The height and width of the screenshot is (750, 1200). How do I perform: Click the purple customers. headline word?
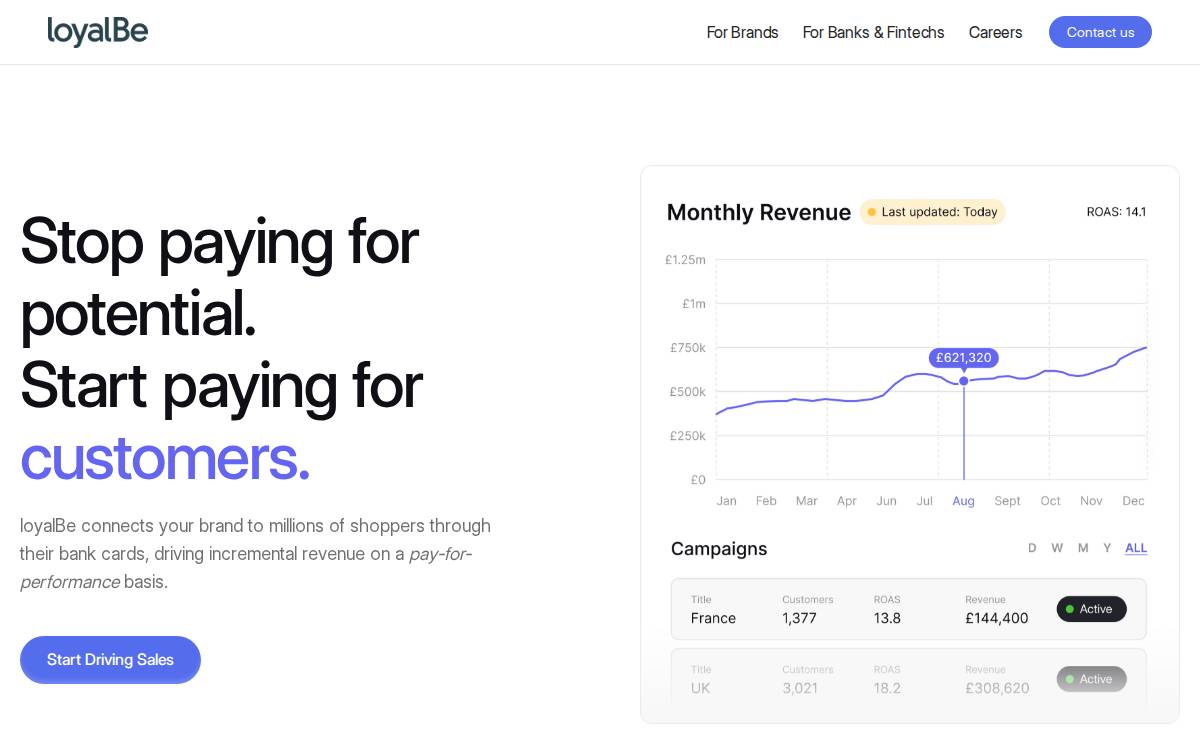[165, 457]
